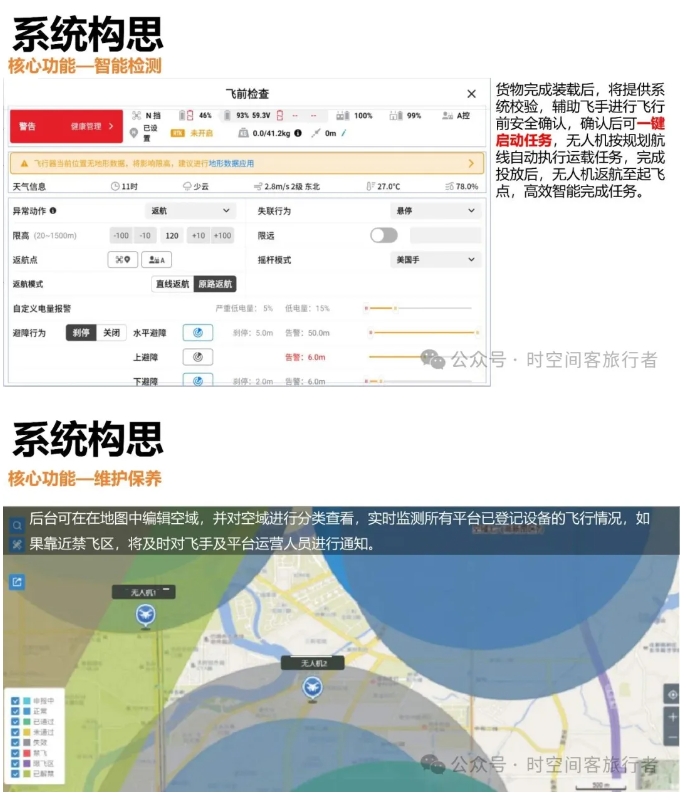The image size is (686, 800).
Task: Click the thermometer icon beside 27.0°C
Action: coord(370,186)
